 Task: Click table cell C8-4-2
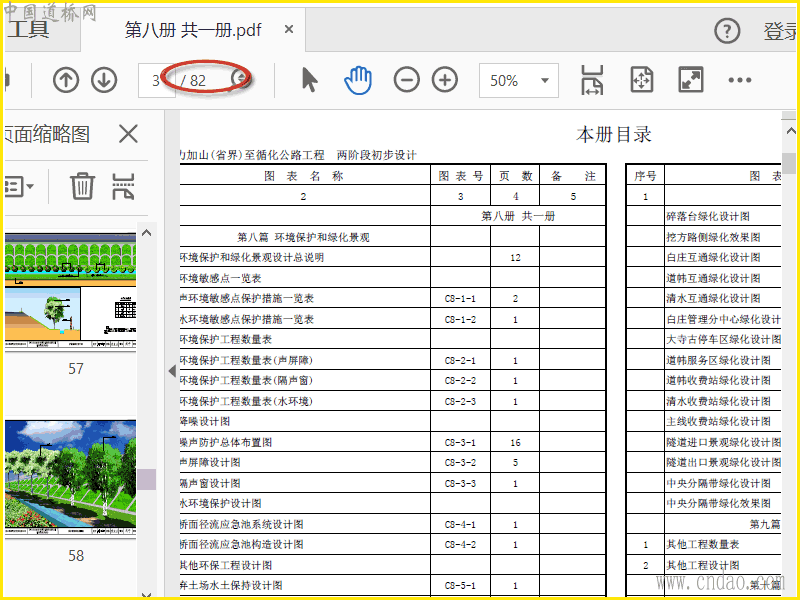[x=460, y=544]
